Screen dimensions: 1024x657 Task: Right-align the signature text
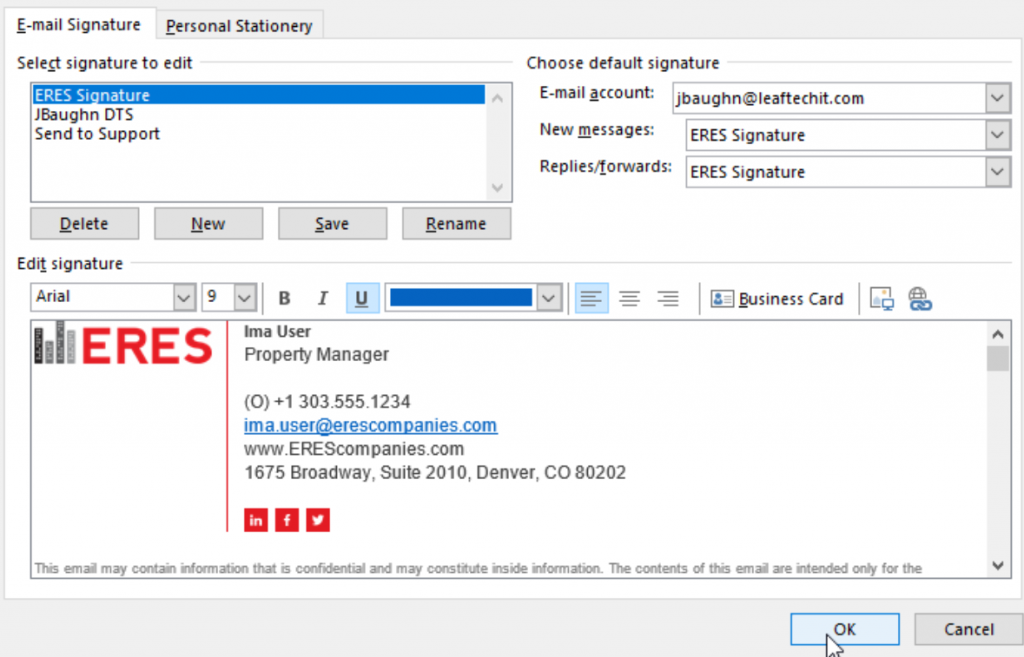[x=667, y=297]
